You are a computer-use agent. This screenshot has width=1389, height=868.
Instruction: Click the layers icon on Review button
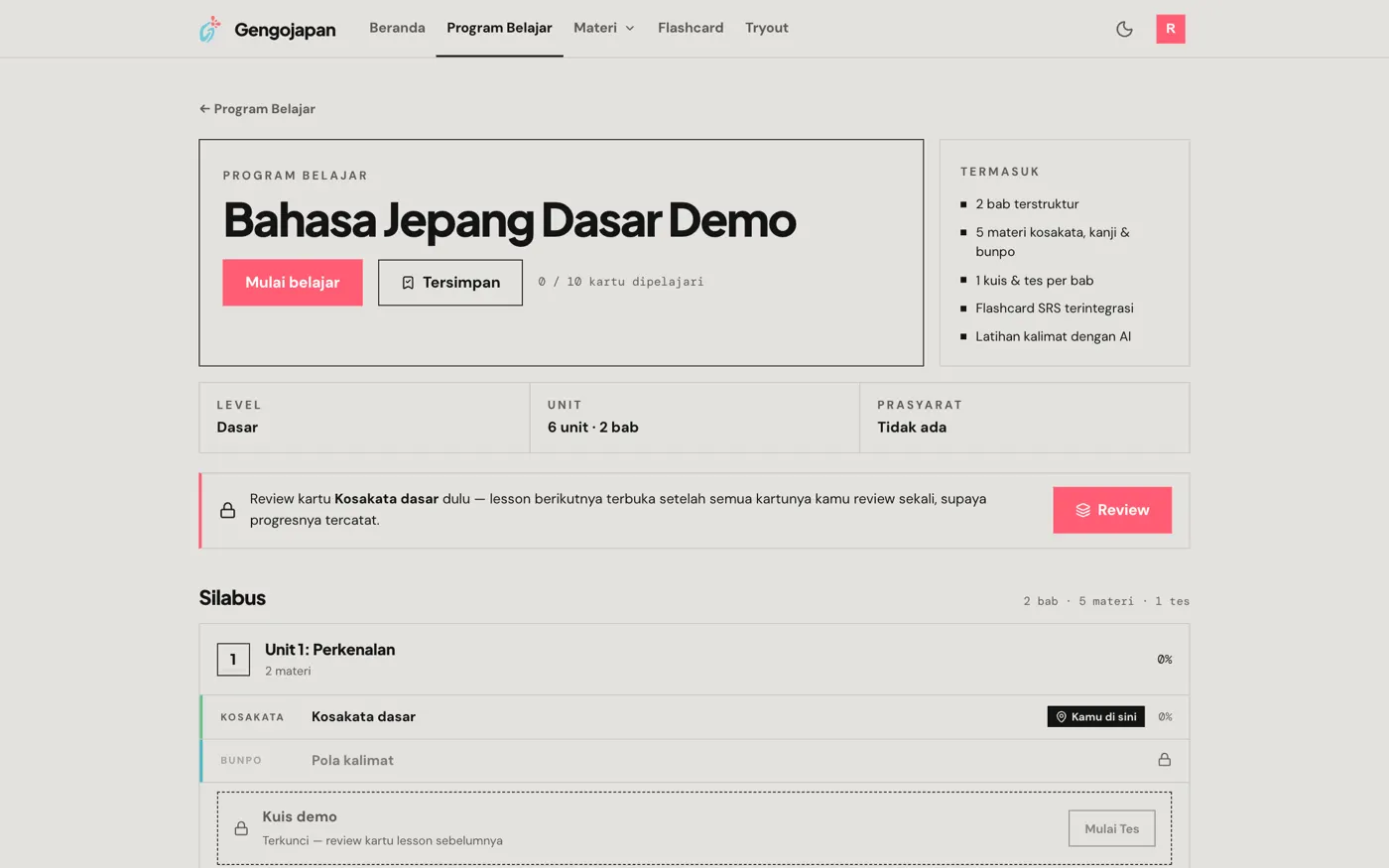coord(1083,510)
